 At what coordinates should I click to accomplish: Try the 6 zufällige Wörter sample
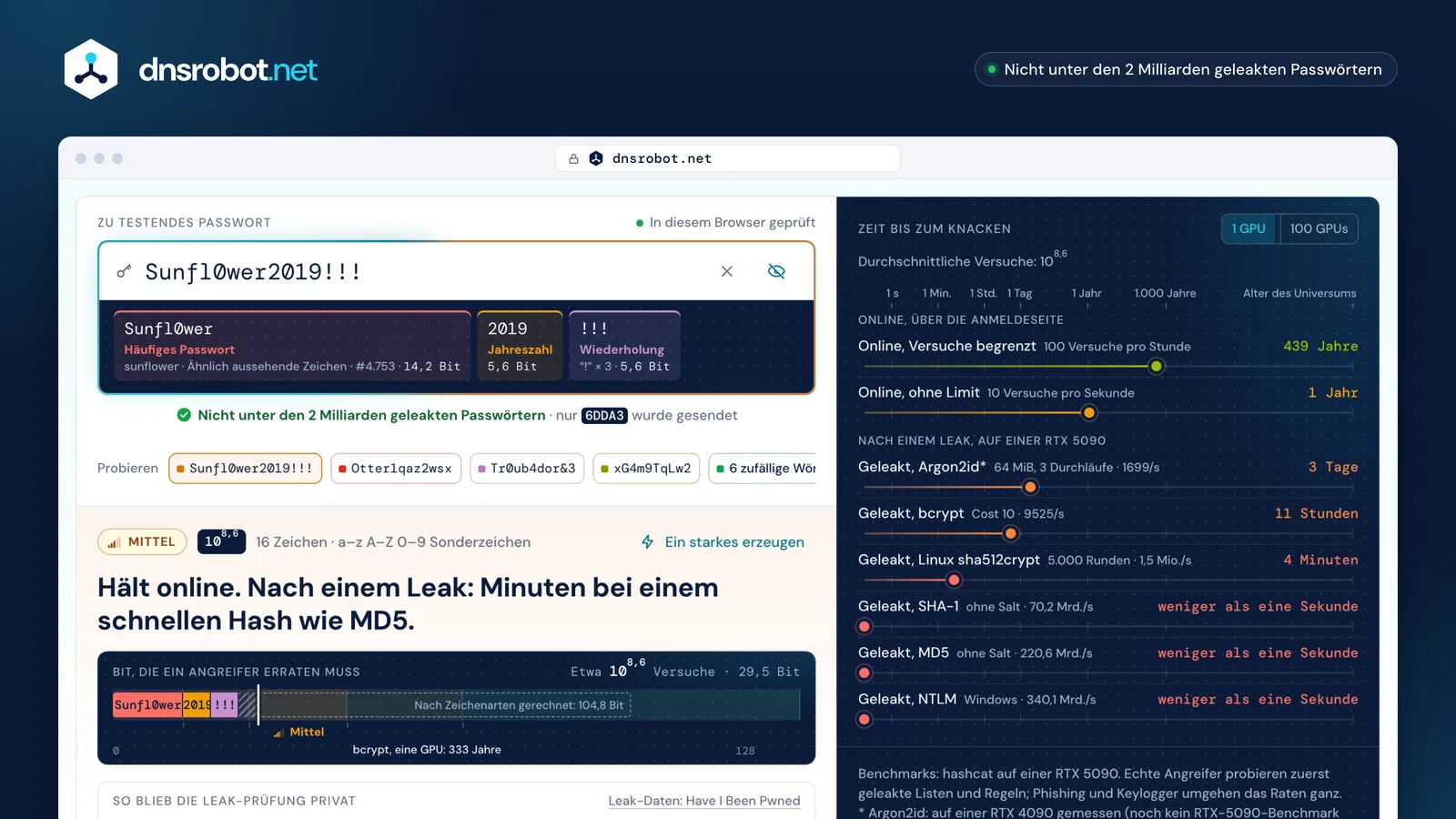763,468
